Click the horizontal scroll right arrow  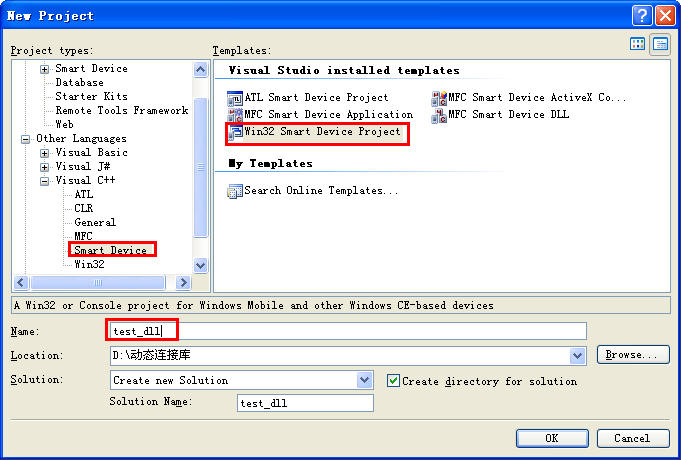tap(183, 283)
